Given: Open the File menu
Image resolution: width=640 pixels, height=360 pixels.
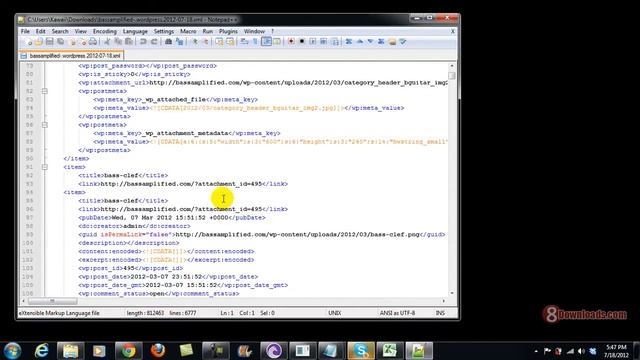Looking at the screenshot, I should pos(25,31).
